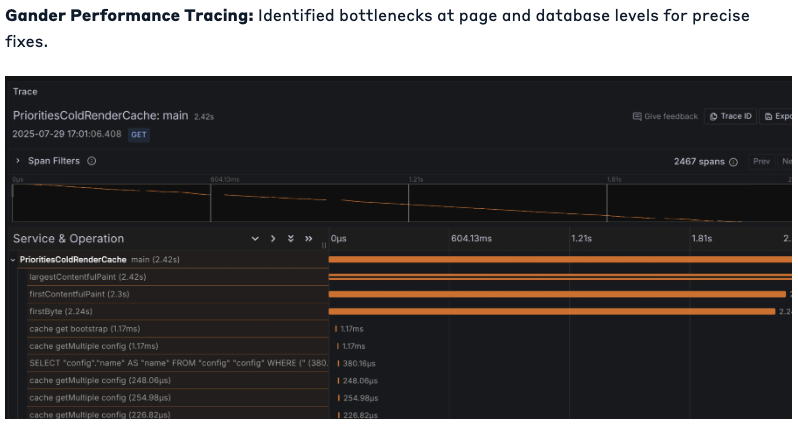Click the firstContentfulPaint timeline bar
Screen dimensions: 798x429
tap(557, 294)
